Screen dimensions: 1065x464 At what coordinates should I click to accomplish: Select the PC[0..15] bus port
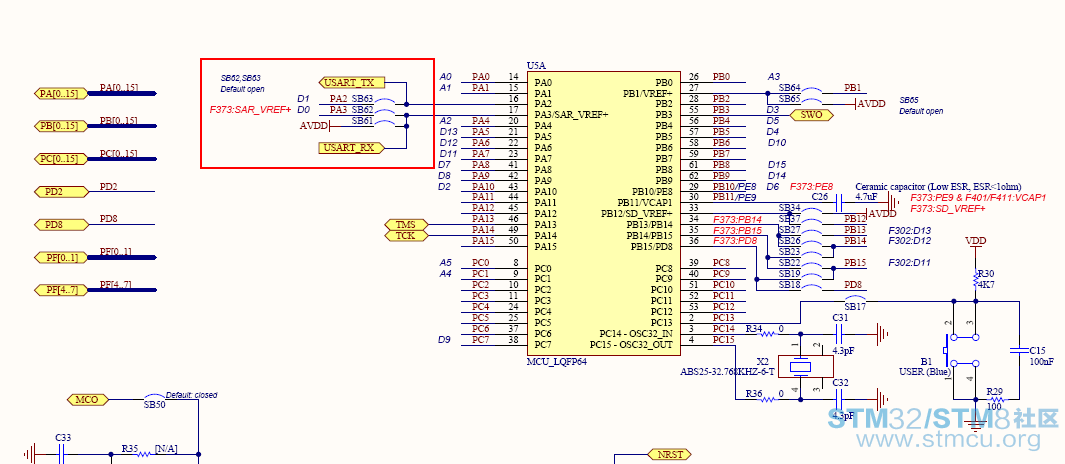60,159
